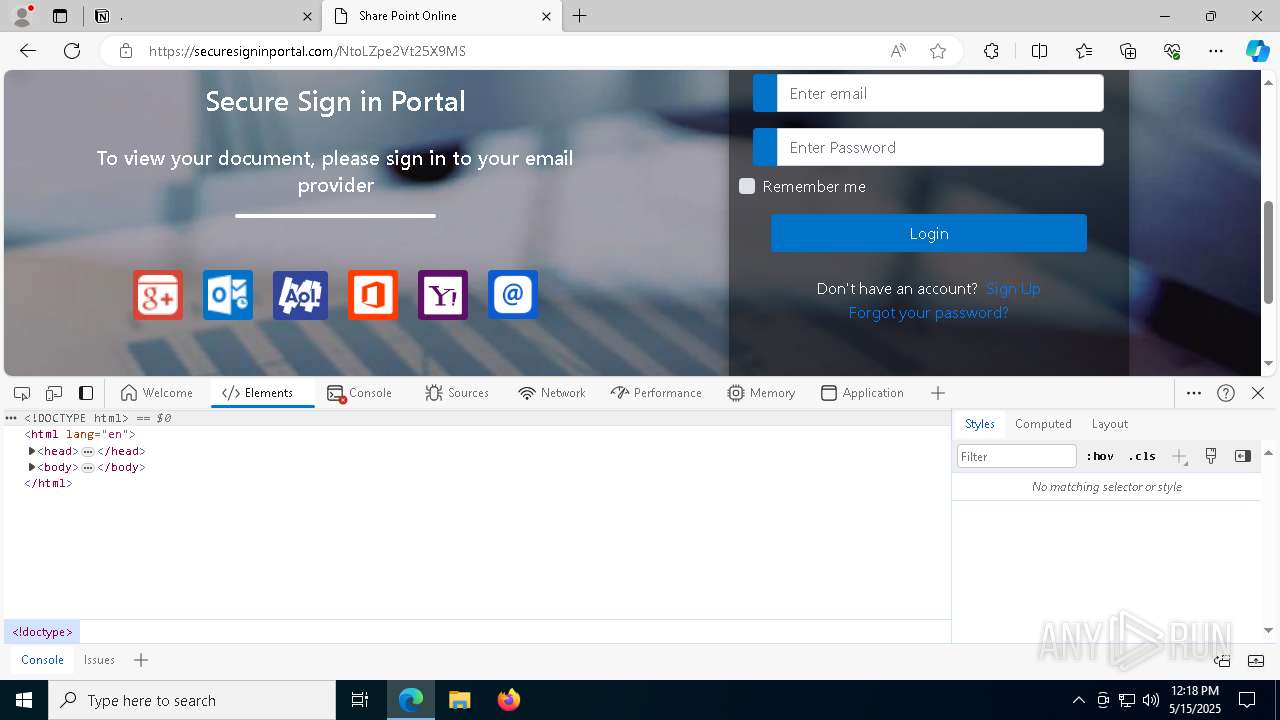This screenshot has height=720, width=1280.
Task: Refresh the page with reload icon
Action: pyautogui.click(x=72, y=51)
